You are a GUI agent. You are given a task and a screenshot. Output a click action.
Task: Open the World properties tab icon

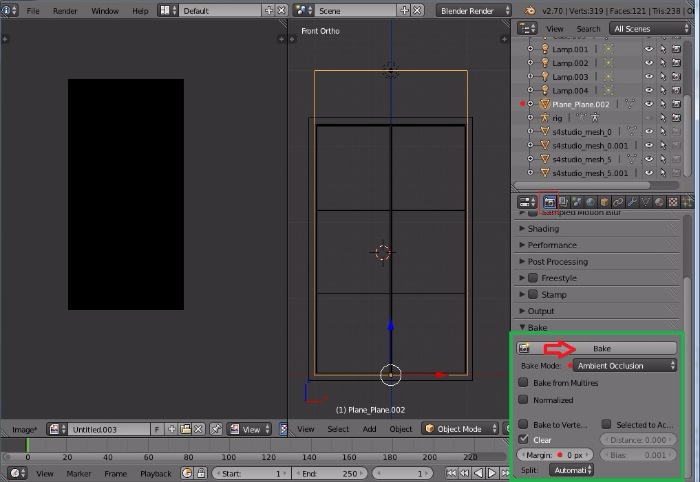592,202
